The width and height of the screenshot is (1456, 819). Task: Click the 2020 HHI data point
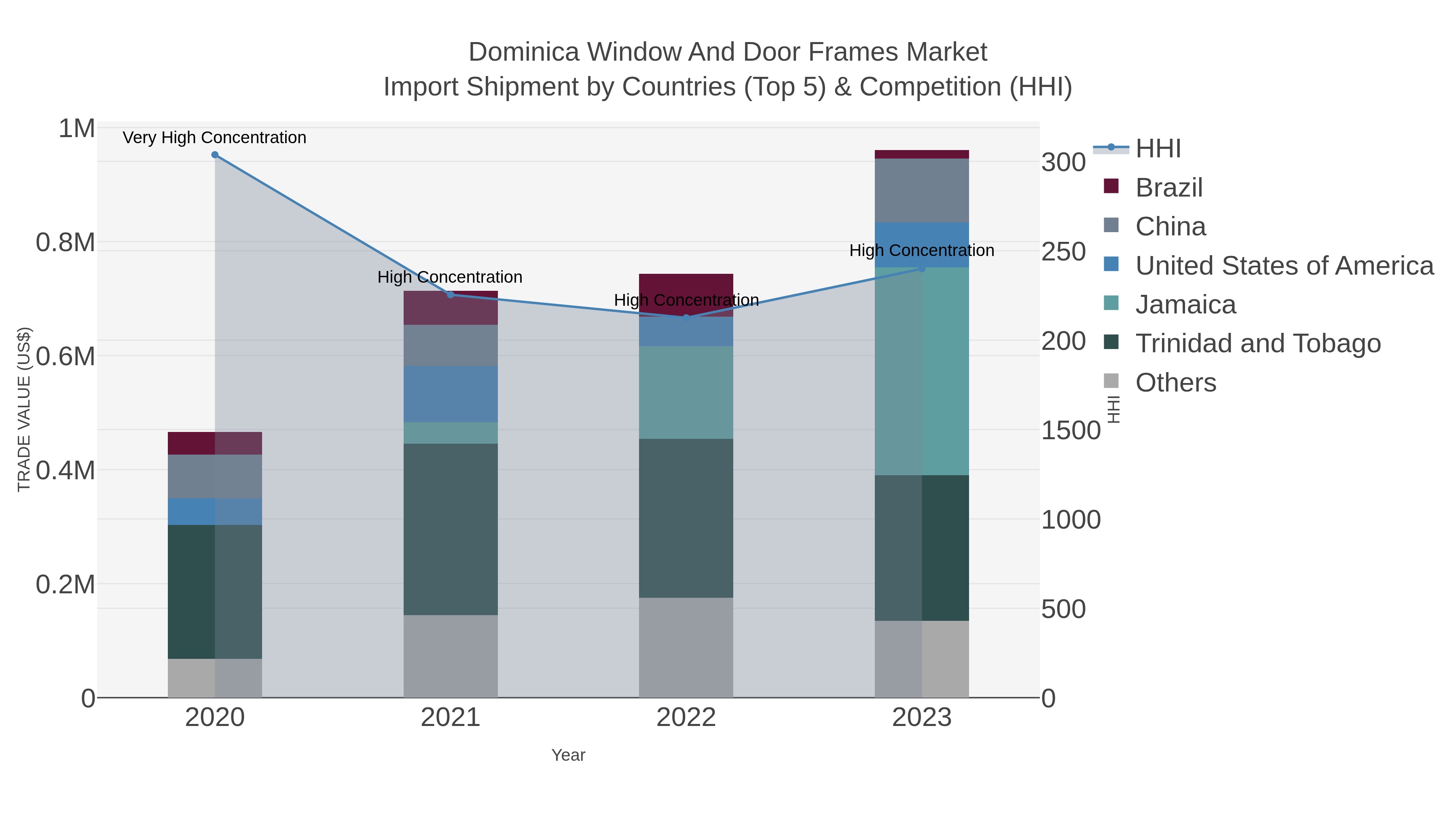pos(215,155)
